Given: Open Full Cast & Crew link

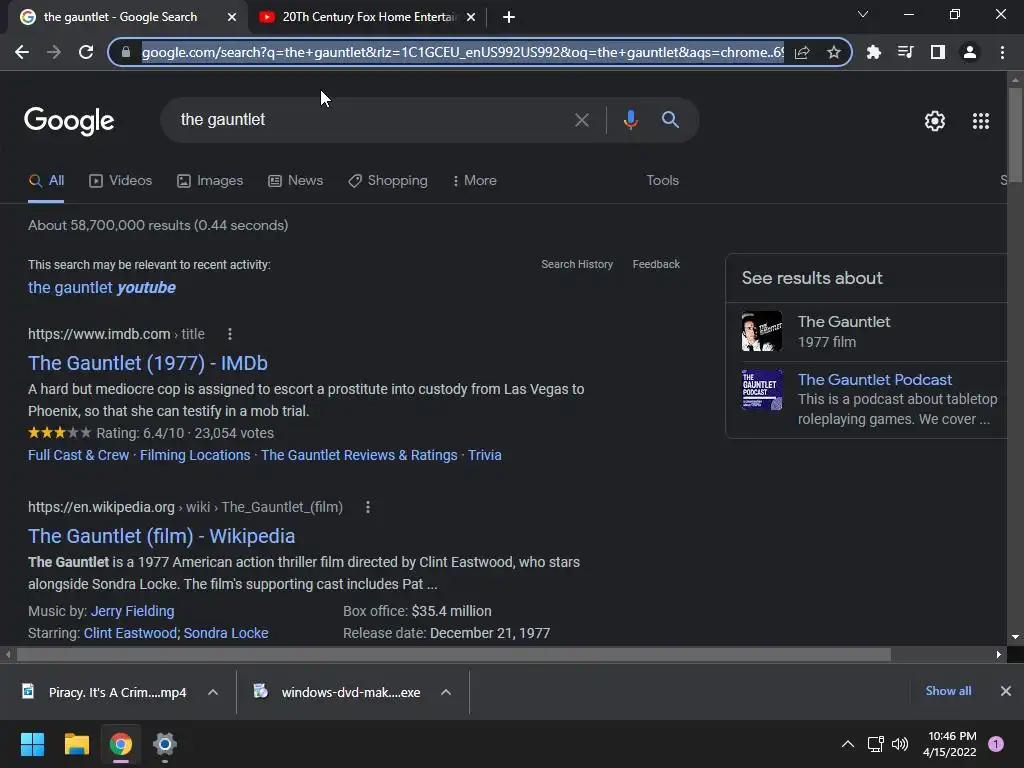Looking at the screenshot, I should (x=78, y=455).
